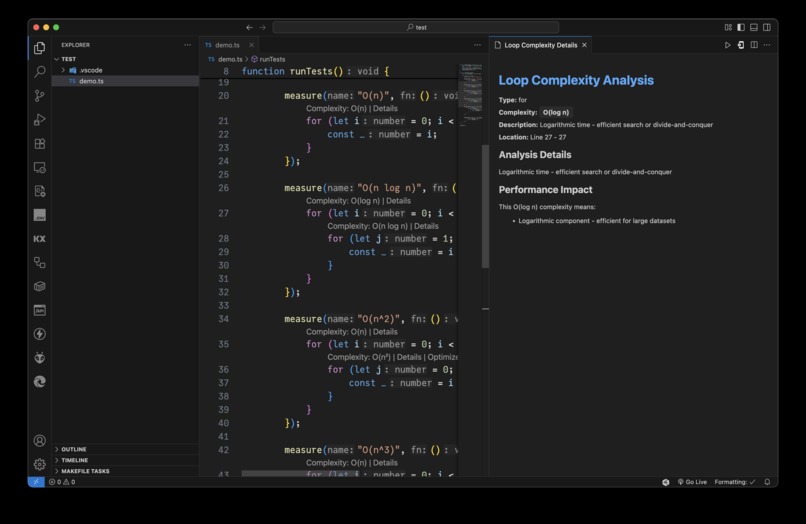Open the Accounts menu icon

click(x=40, y=441)
